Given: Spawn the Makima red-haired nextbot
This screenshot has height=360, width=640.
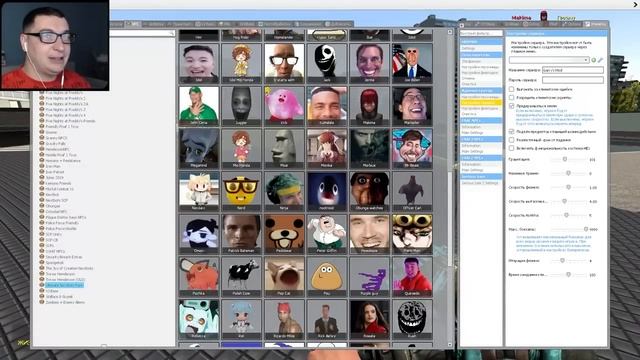Looking at the screenshot, I should [x=369, y=106].
